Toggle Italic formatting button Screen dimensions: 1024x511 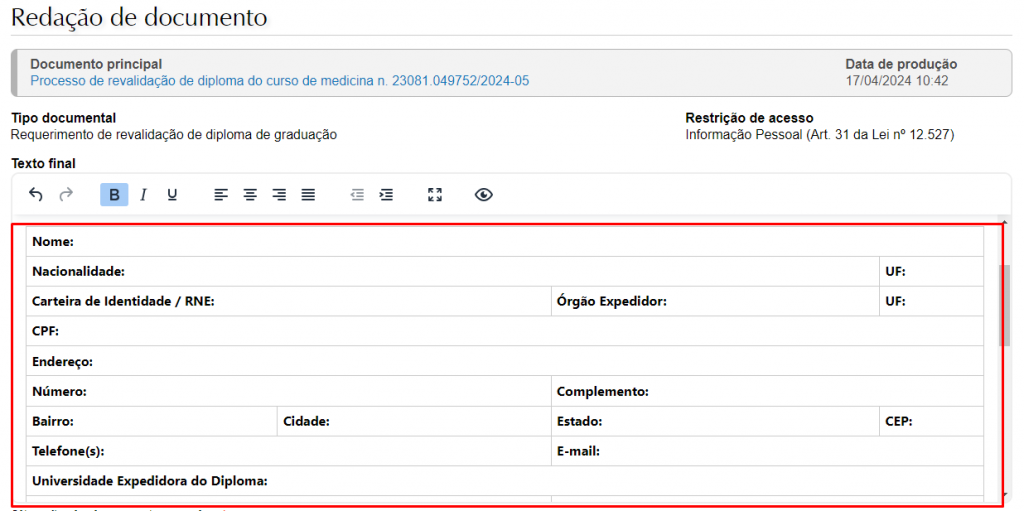[x=143, y=195]
